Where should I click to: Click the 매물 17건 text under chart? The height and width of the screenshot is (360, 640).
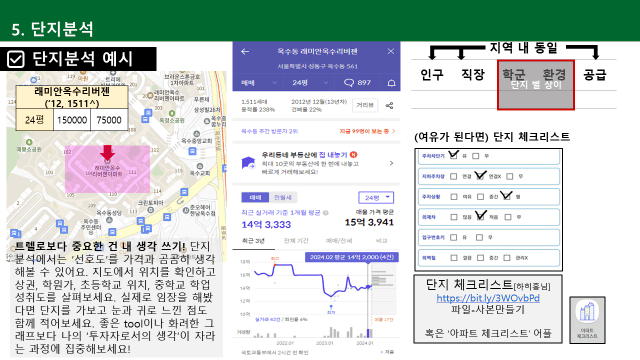pyautogui.click(x=384, y=319)
